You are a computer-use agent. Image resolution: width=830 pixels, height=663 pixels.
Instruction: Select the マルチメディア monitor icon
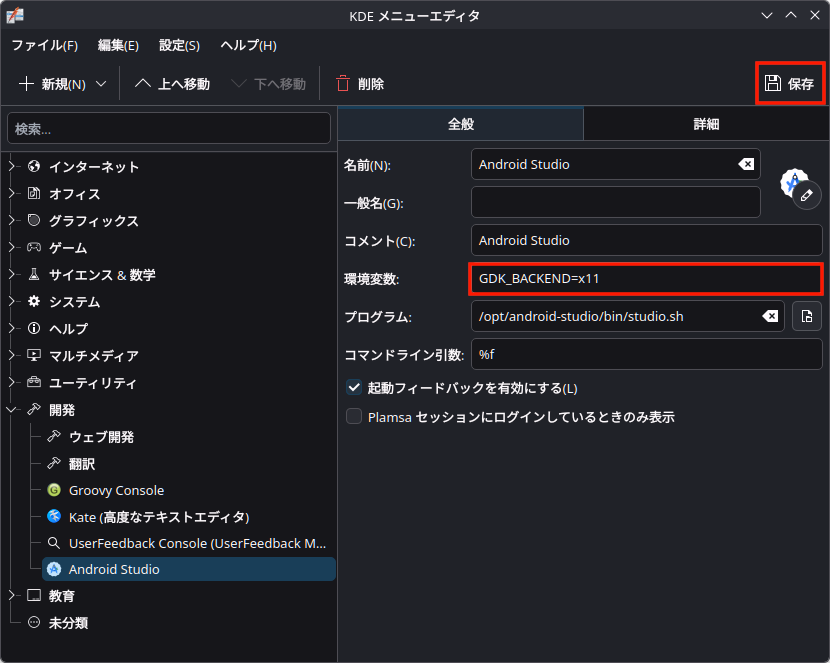(34, 355)
